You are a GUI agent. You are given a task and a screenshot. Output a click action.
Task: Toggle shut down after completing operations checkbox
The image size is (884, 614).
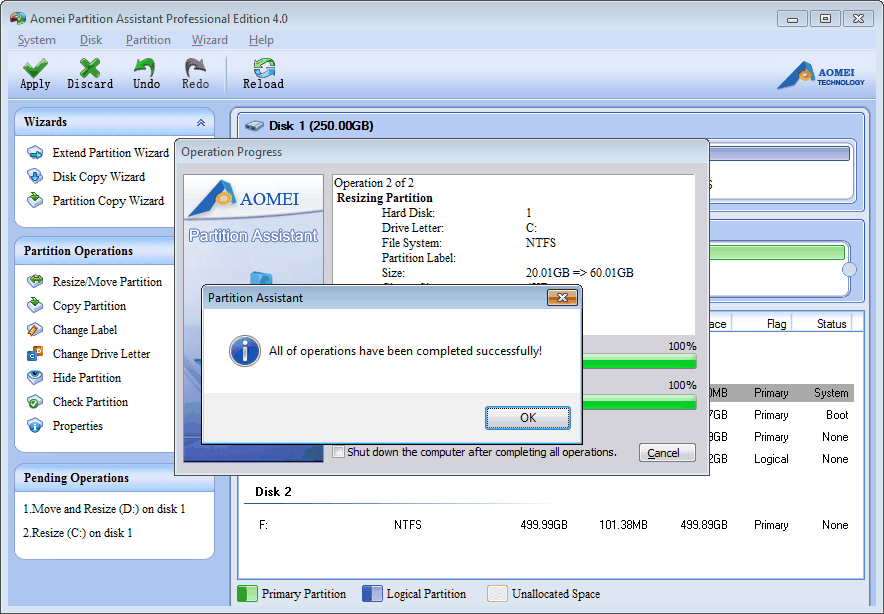338,452
